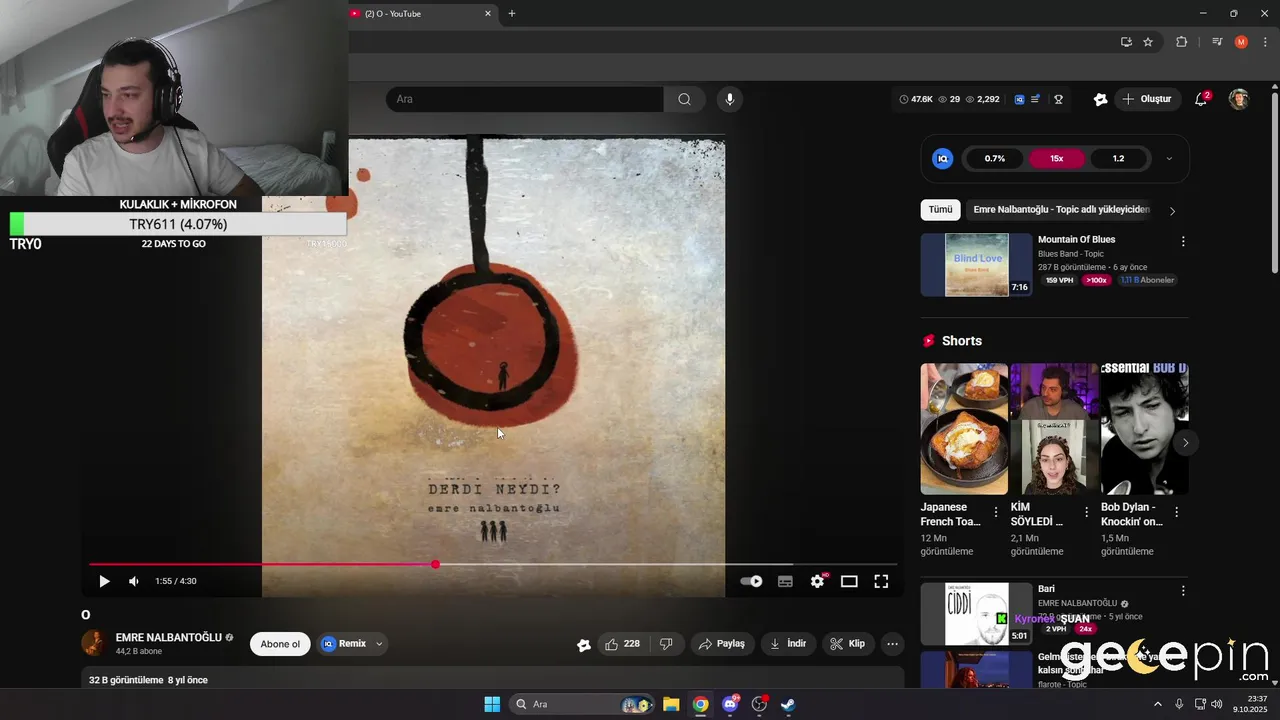The image size is (1280, 720).
Task: Expand the vidIQ score panel chevron
Action: (x=1169, y=158)
